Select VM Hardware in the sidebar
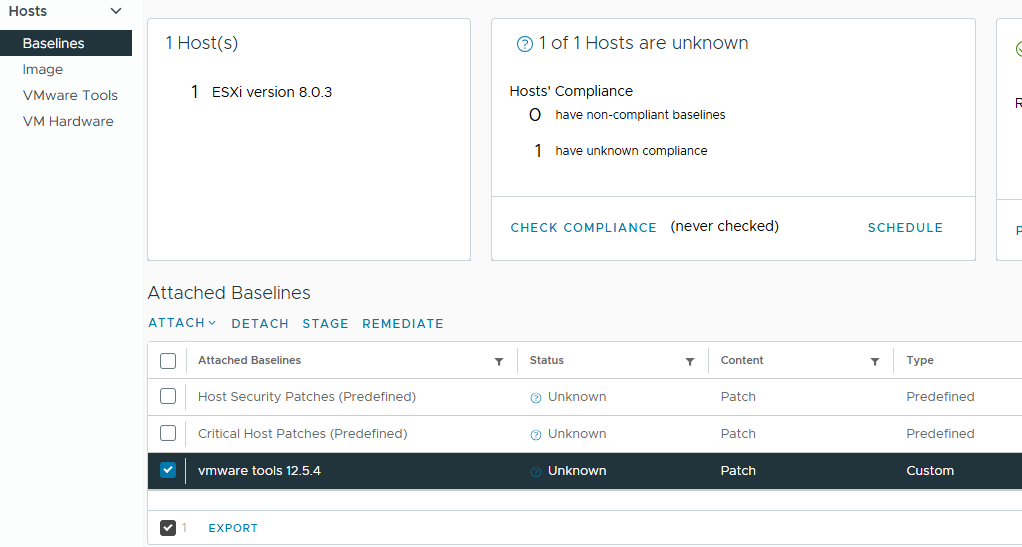 (68, 122)
